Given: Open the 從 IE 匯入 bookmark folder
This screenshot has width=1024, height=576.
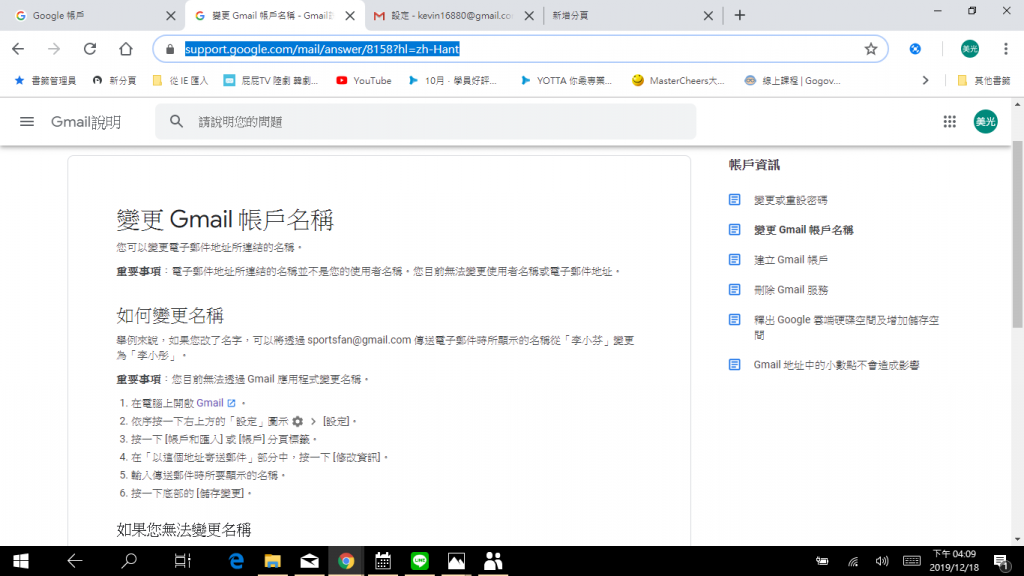Looking at the screenshot, I should pos(180,81).
